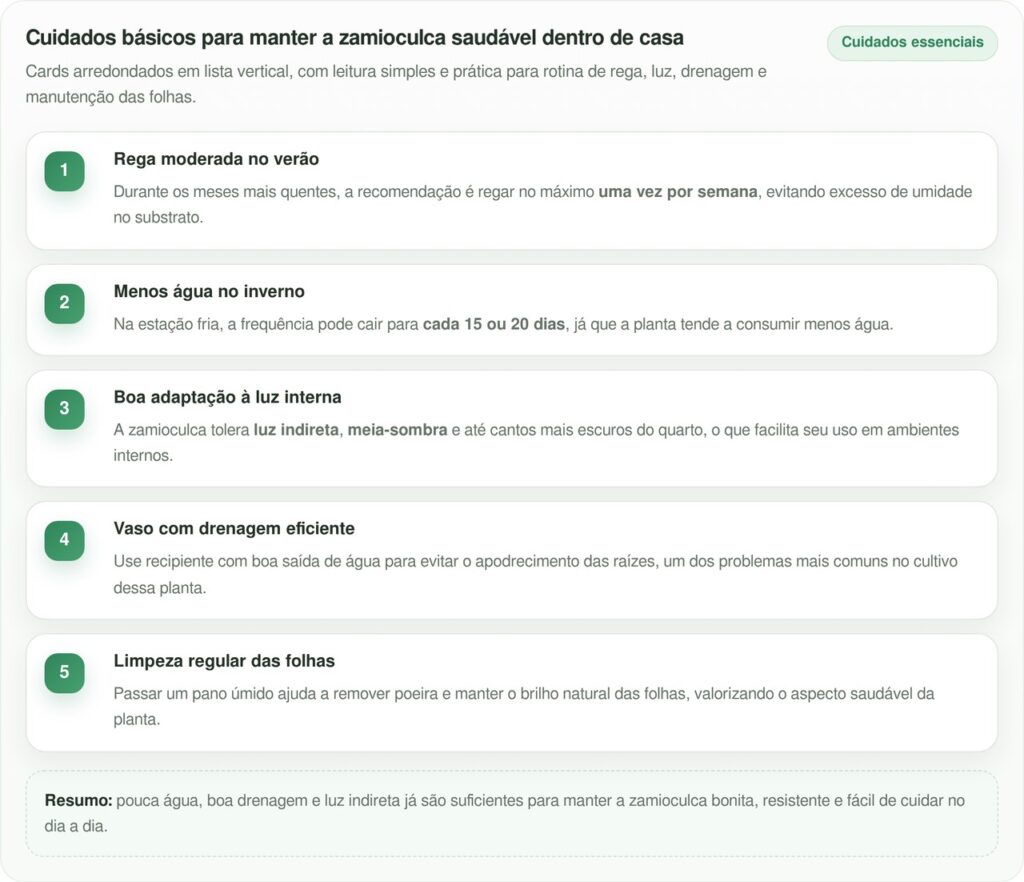Click the bold 'uma vez por semana' text
Screen dimensions: 1024x882
(x=677, y=192)
